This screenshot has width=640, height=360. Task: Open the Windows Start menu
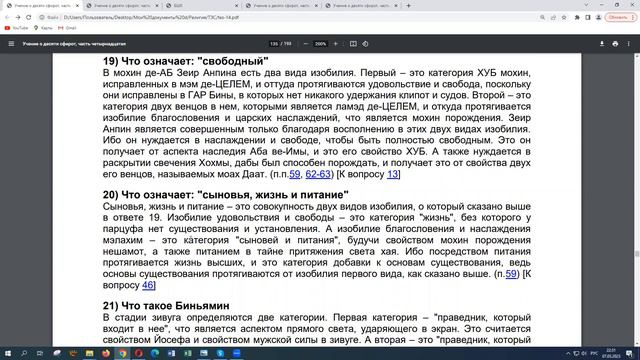click(7, 353)
